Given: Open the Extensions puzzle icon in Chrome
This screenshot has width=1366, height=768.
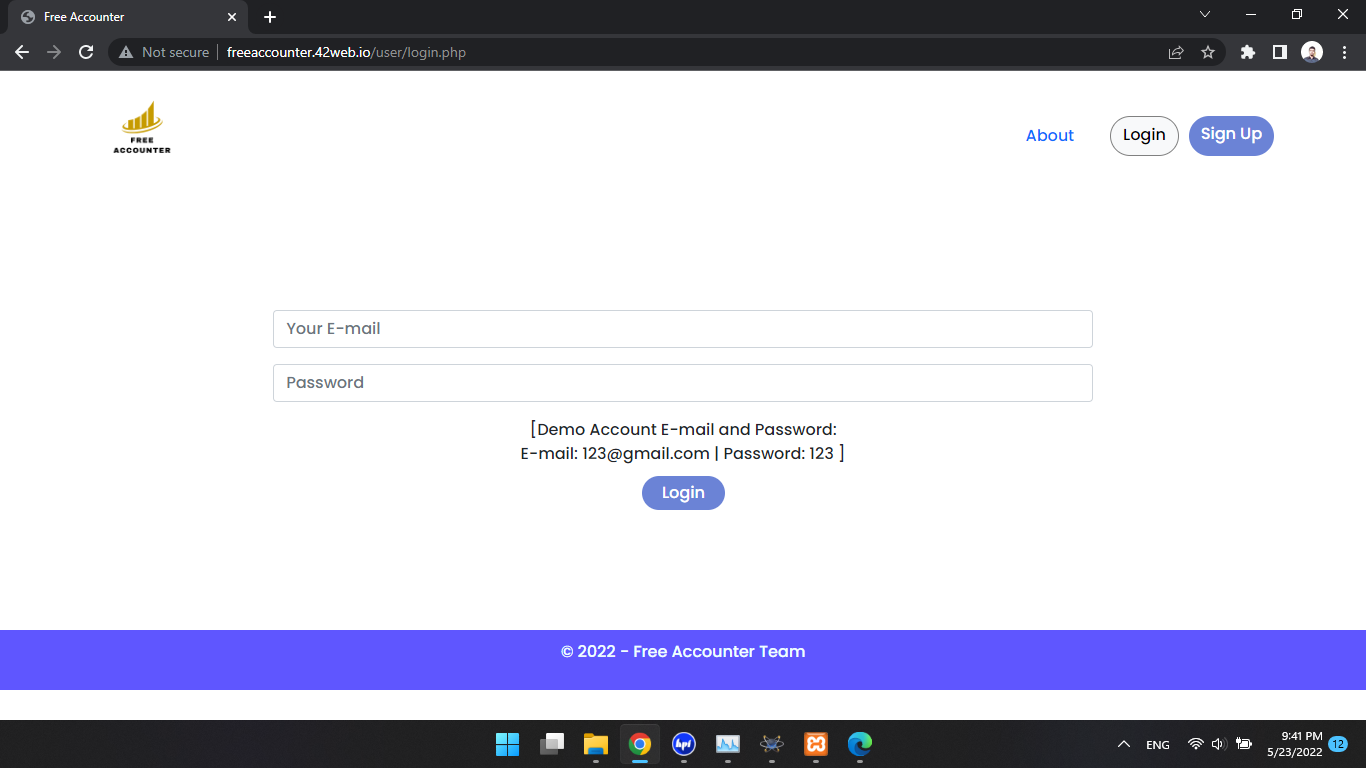Looking at the screenshot, I should (1247, 51).
